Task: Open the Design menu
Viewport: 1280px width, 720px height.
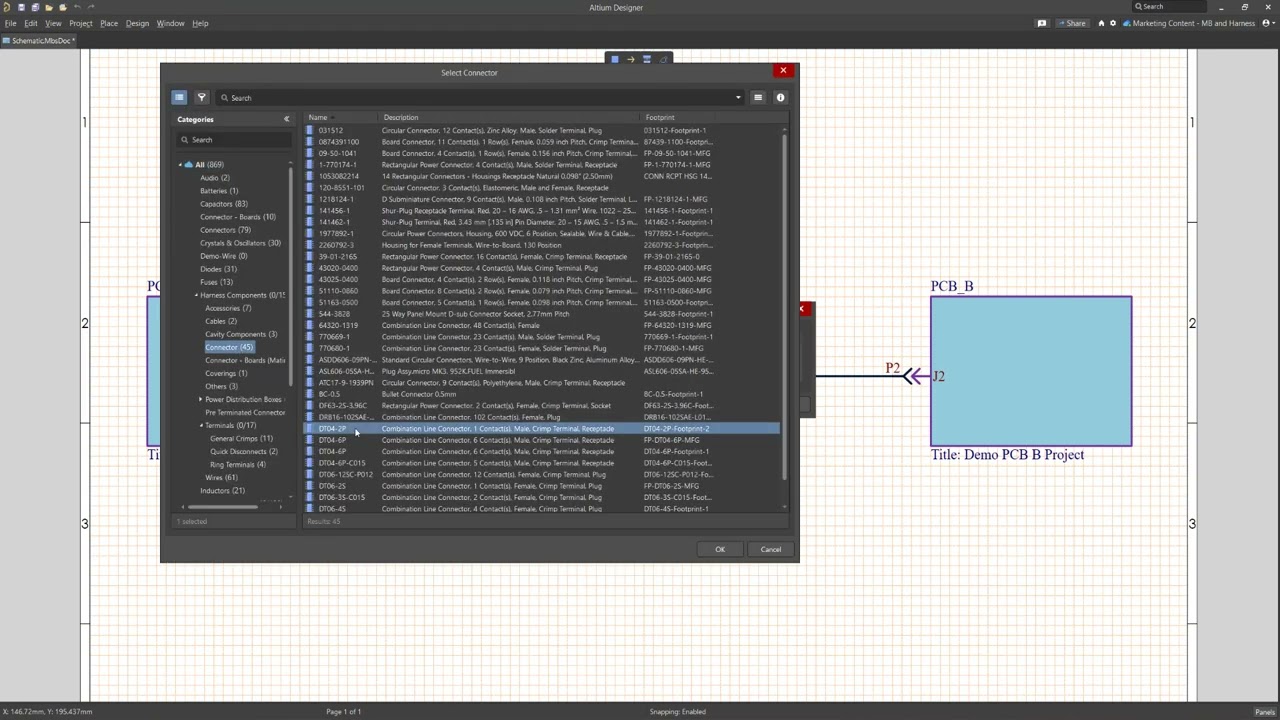Action: 137,23
